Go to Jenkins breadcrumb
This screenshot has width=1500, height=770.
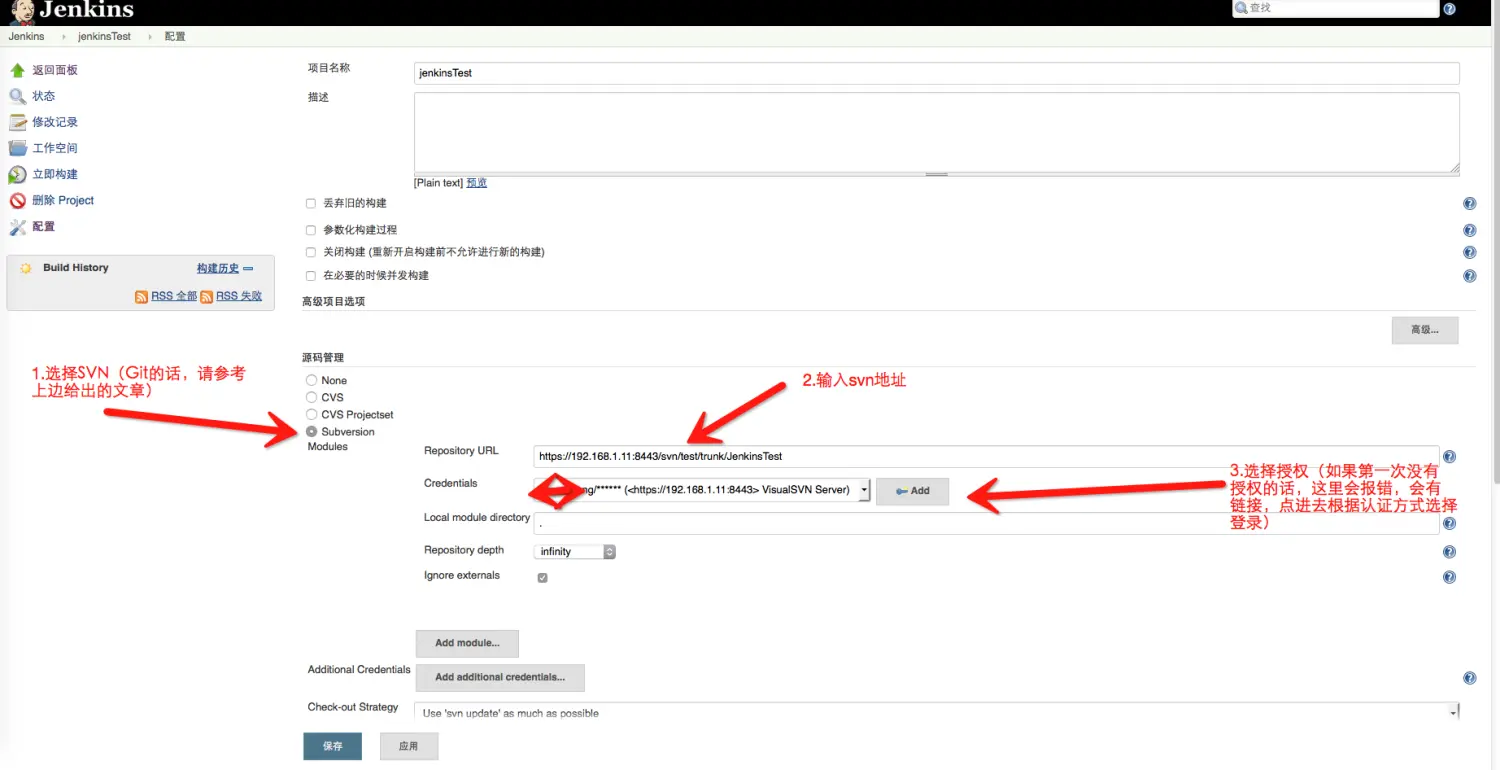pyautogui.click(x=27, y=36)
